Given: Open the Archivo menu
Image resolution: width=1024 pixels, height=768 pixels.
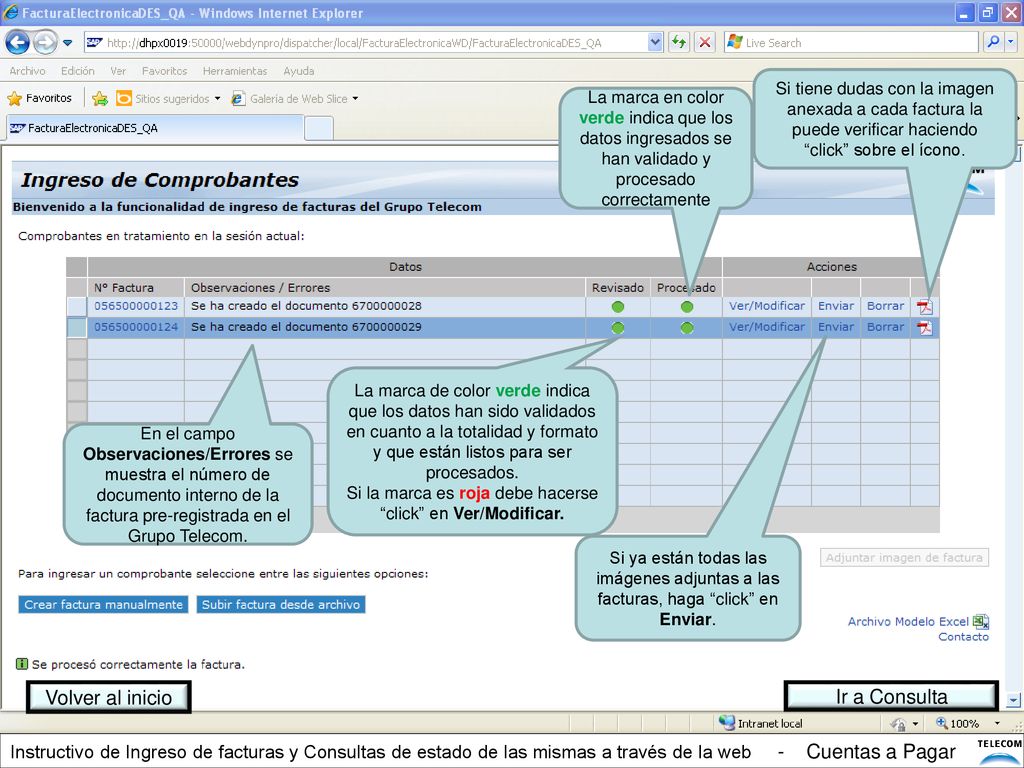Looking at the screenshot, I should (x=27, y=71).
